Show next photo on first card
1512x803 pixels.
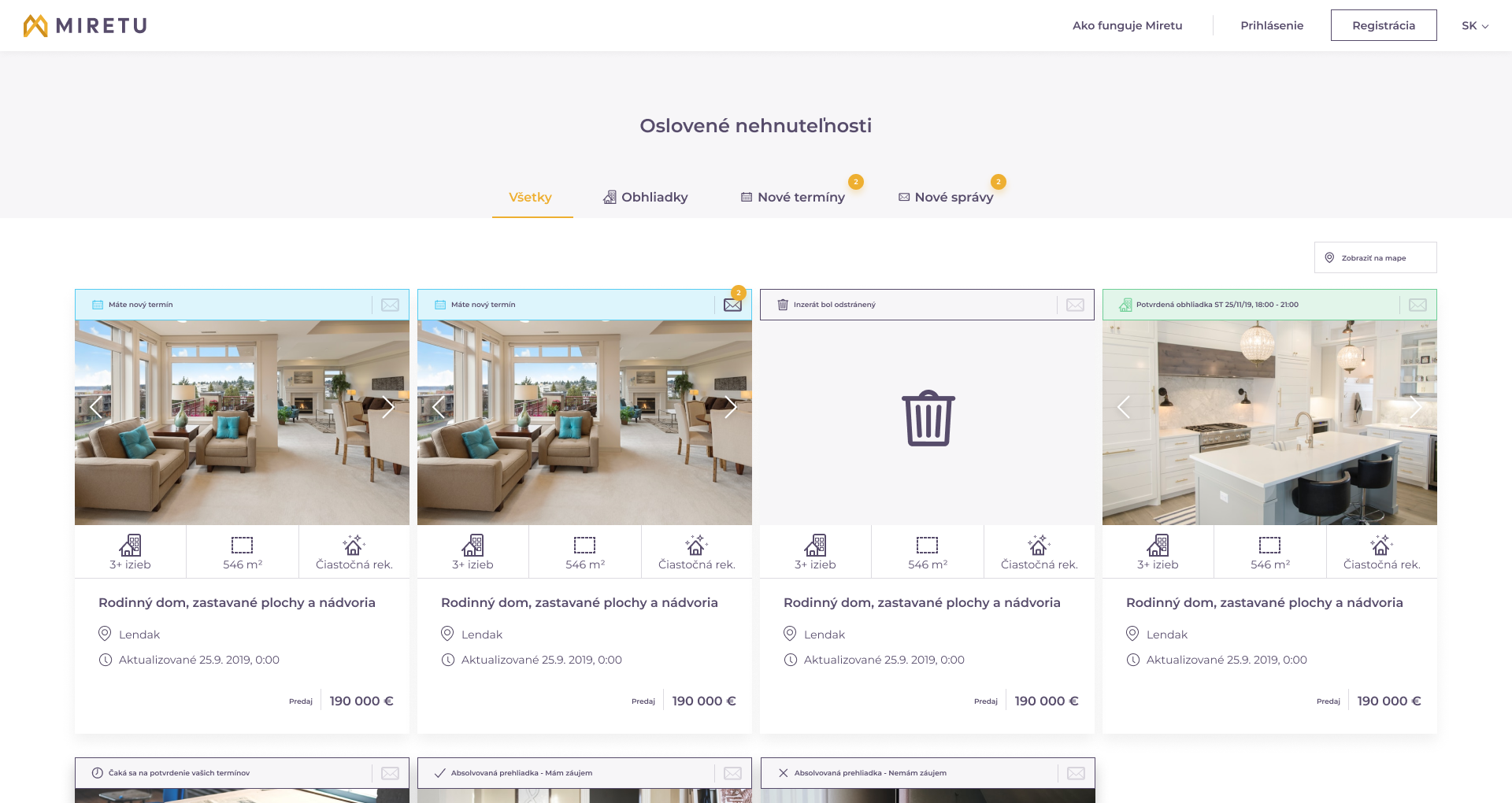click(x=388, y=407)
